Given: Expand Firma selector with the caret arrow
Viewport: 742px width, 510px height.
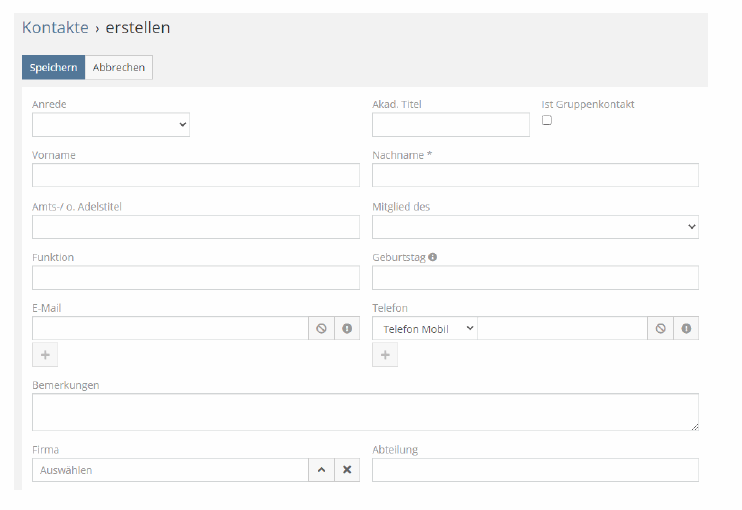Looking at the screenshot, I should point(321,470).
